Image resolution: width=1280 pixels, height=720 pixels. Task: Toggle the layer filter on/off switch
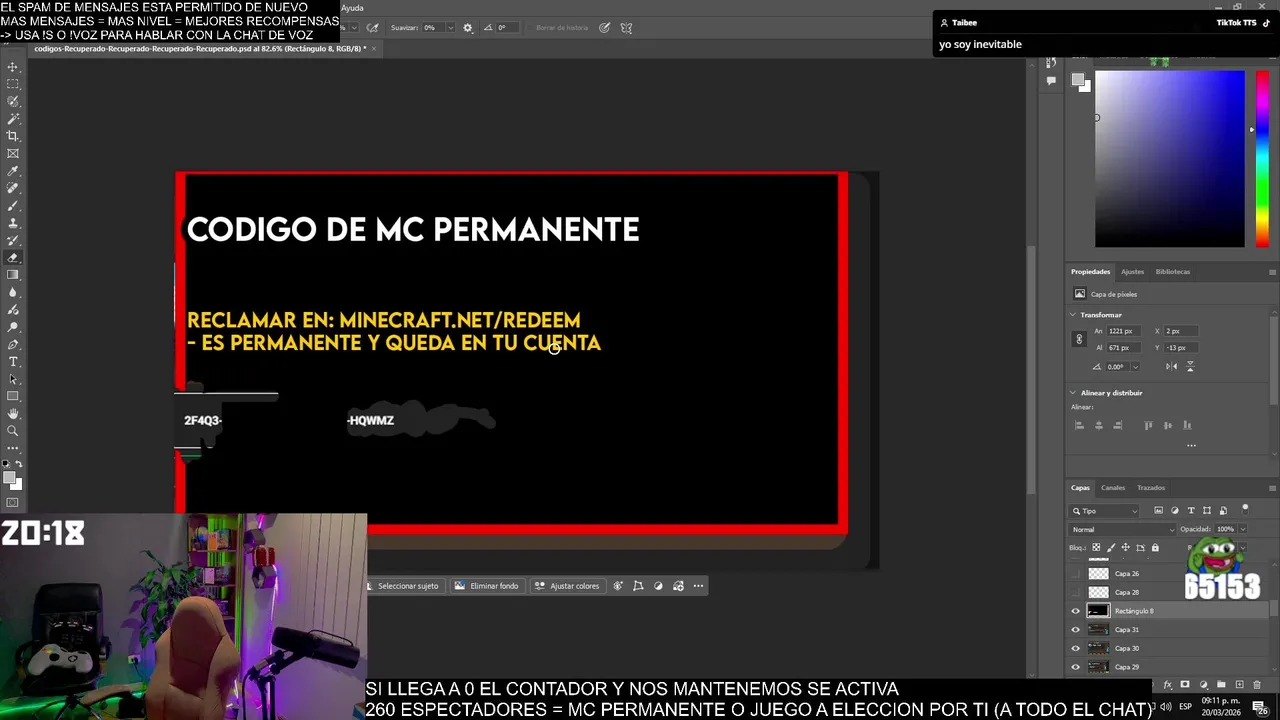[x=1245, y=508]
